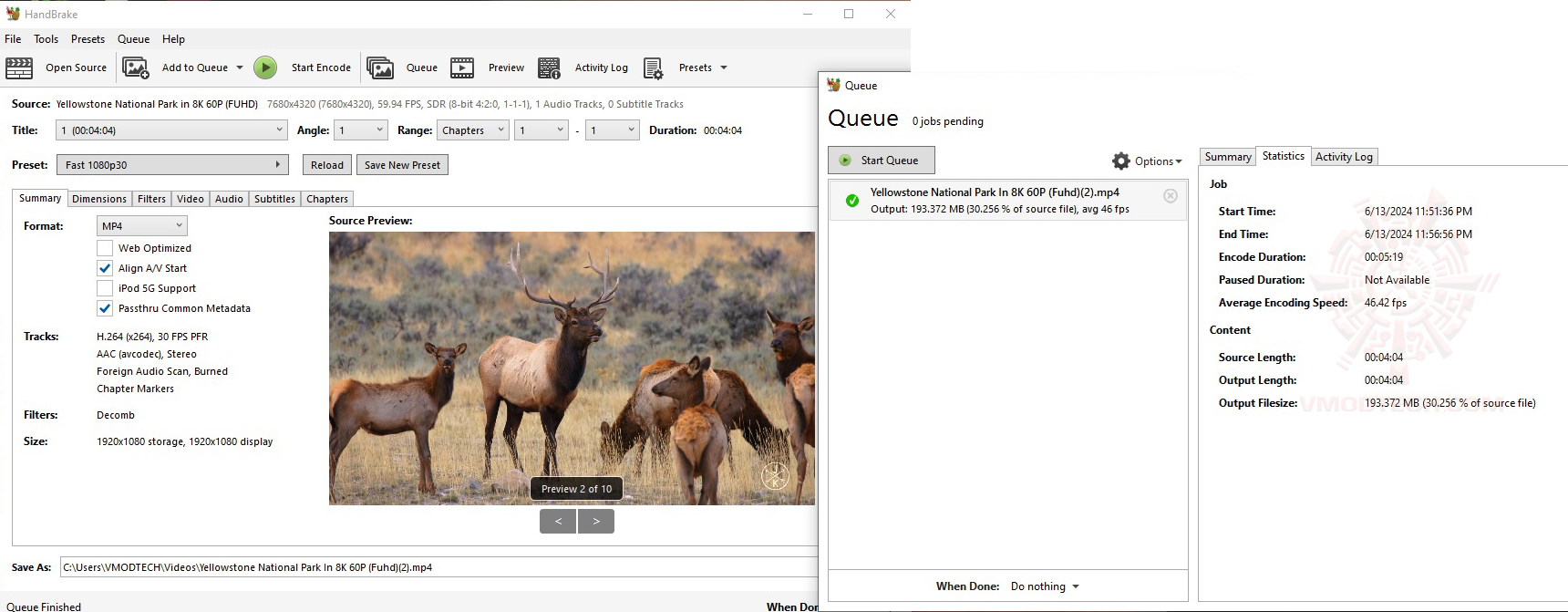The height and width of the screenshot is (612, 1568).
Task: Open the Queue window's Summary tab
Action: 1228,157
